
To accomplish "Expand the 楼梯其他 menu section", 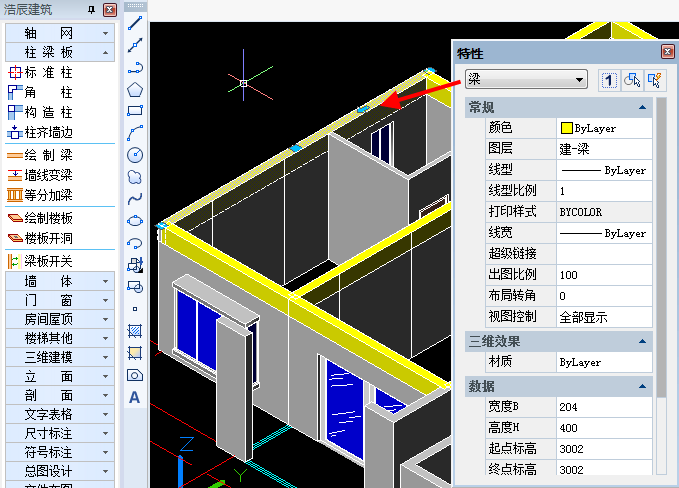I will tap(60, 338).
